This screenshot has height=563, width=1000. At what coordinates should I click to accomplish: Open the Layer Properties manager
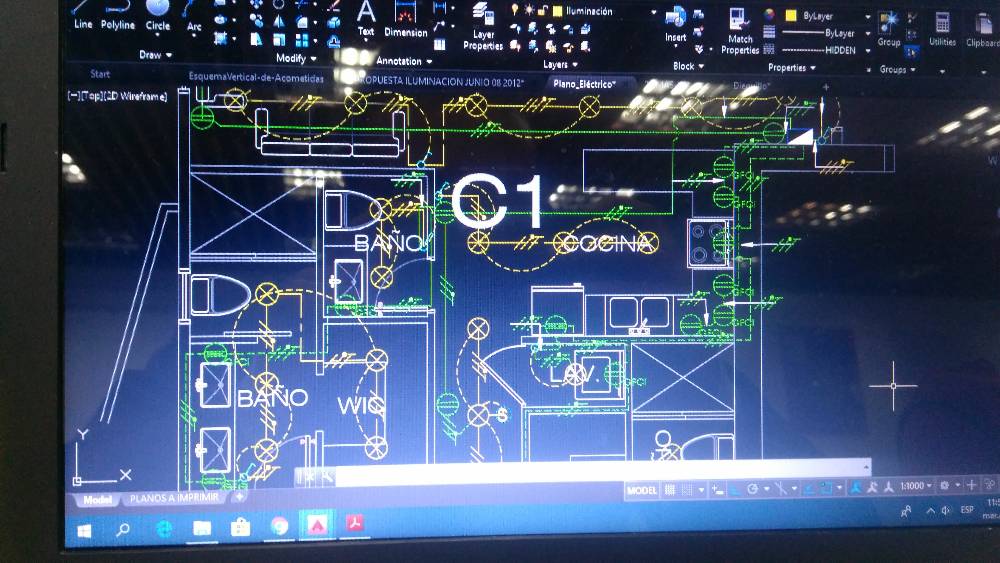(483, 27)
